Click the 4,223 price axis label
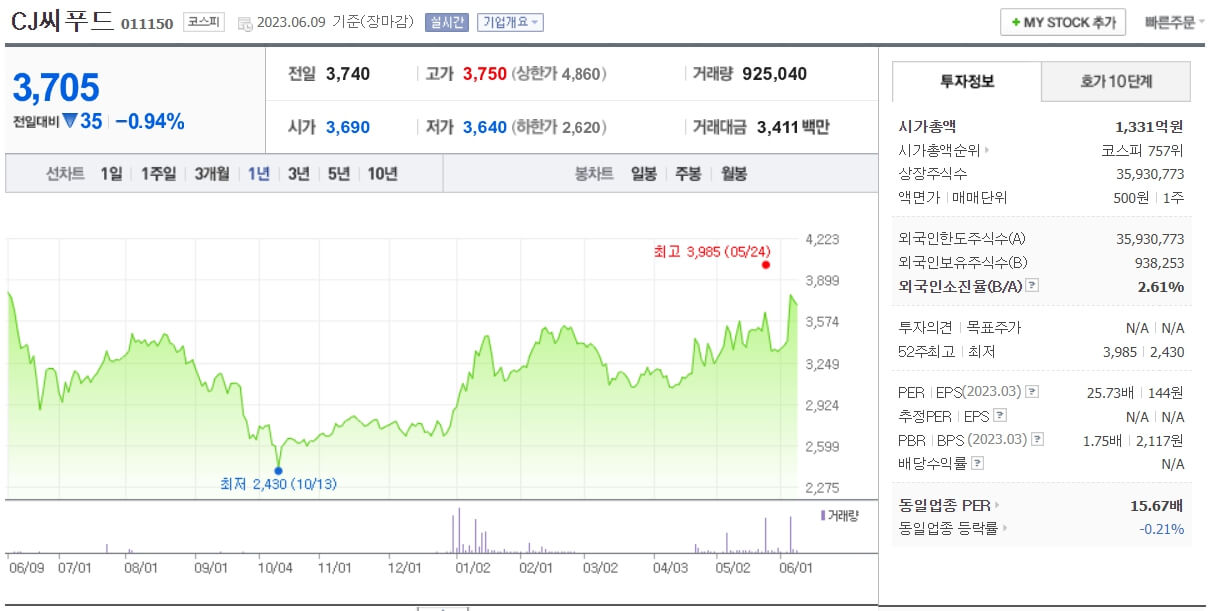Viewport: 1214px width, 611px height. pyautogui.click(x=823, y=239)
